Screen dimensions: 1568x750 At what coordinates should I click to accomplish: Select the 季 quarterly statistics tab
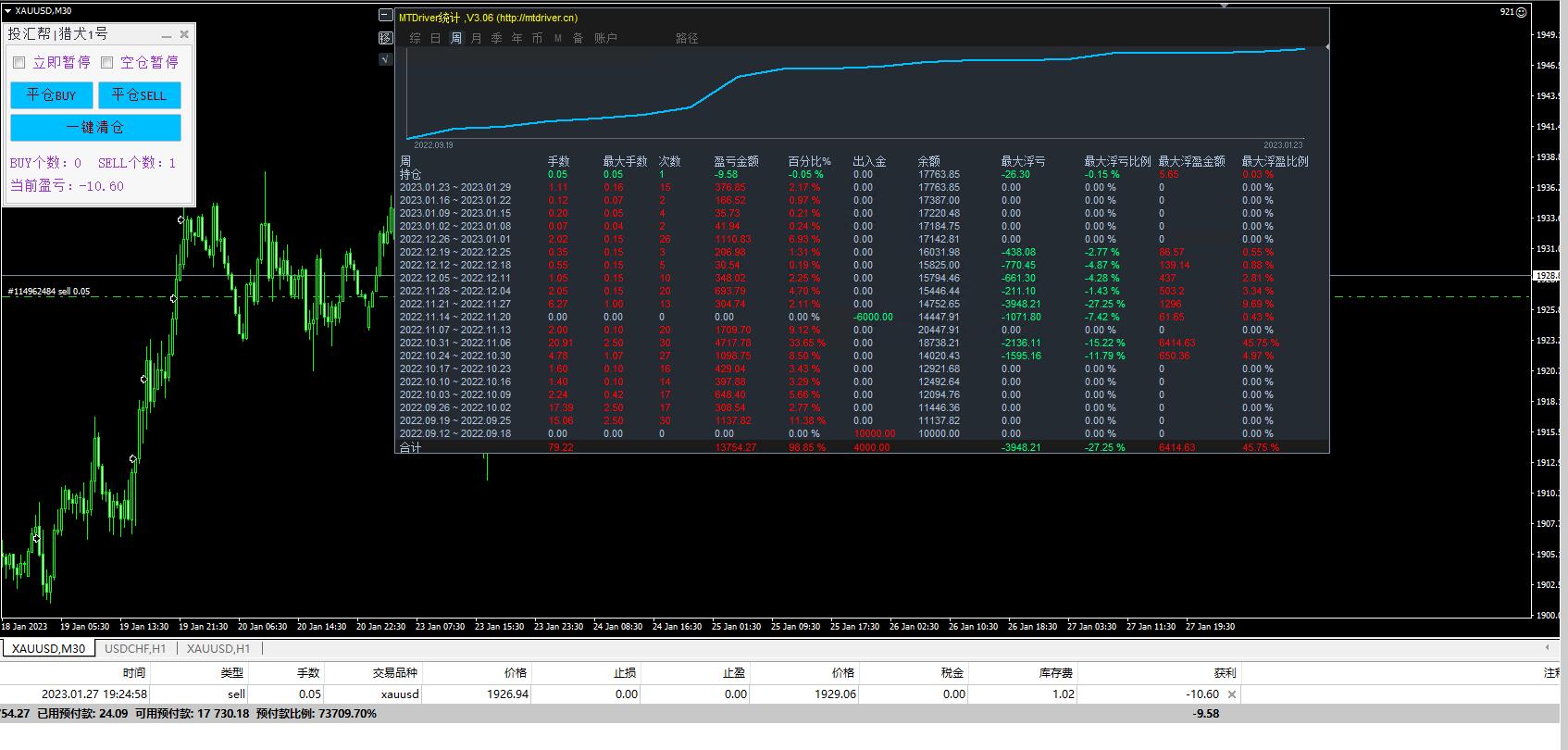[497, 38]
